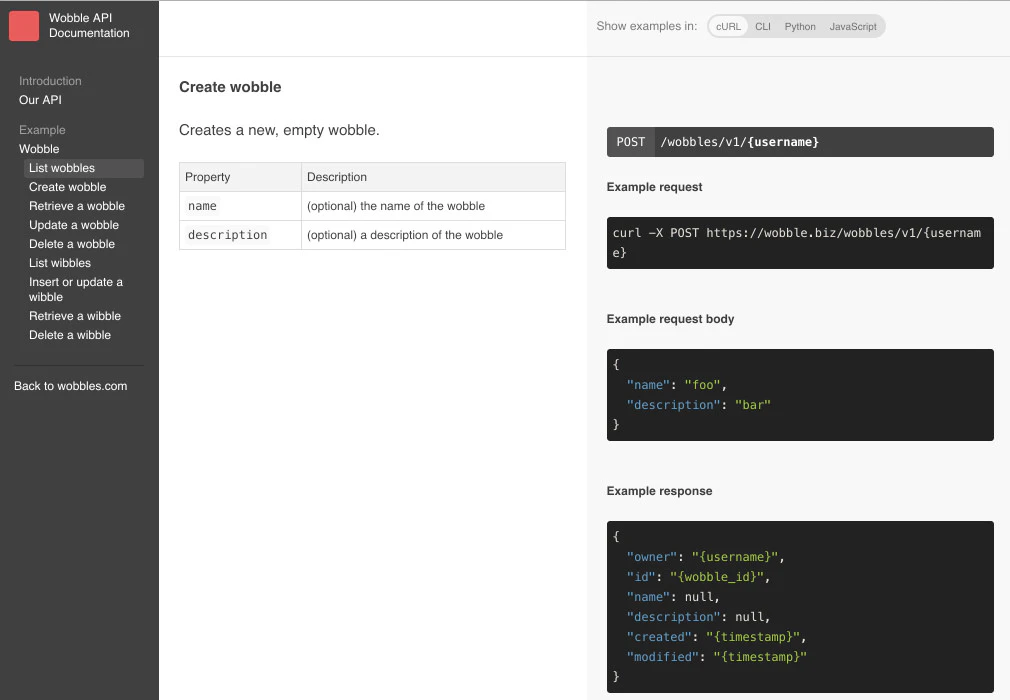Click the "created": "{timestamp}" line
Image resolution: width=1010 pixels, height=700 pixels.
(x=716, y=637)
